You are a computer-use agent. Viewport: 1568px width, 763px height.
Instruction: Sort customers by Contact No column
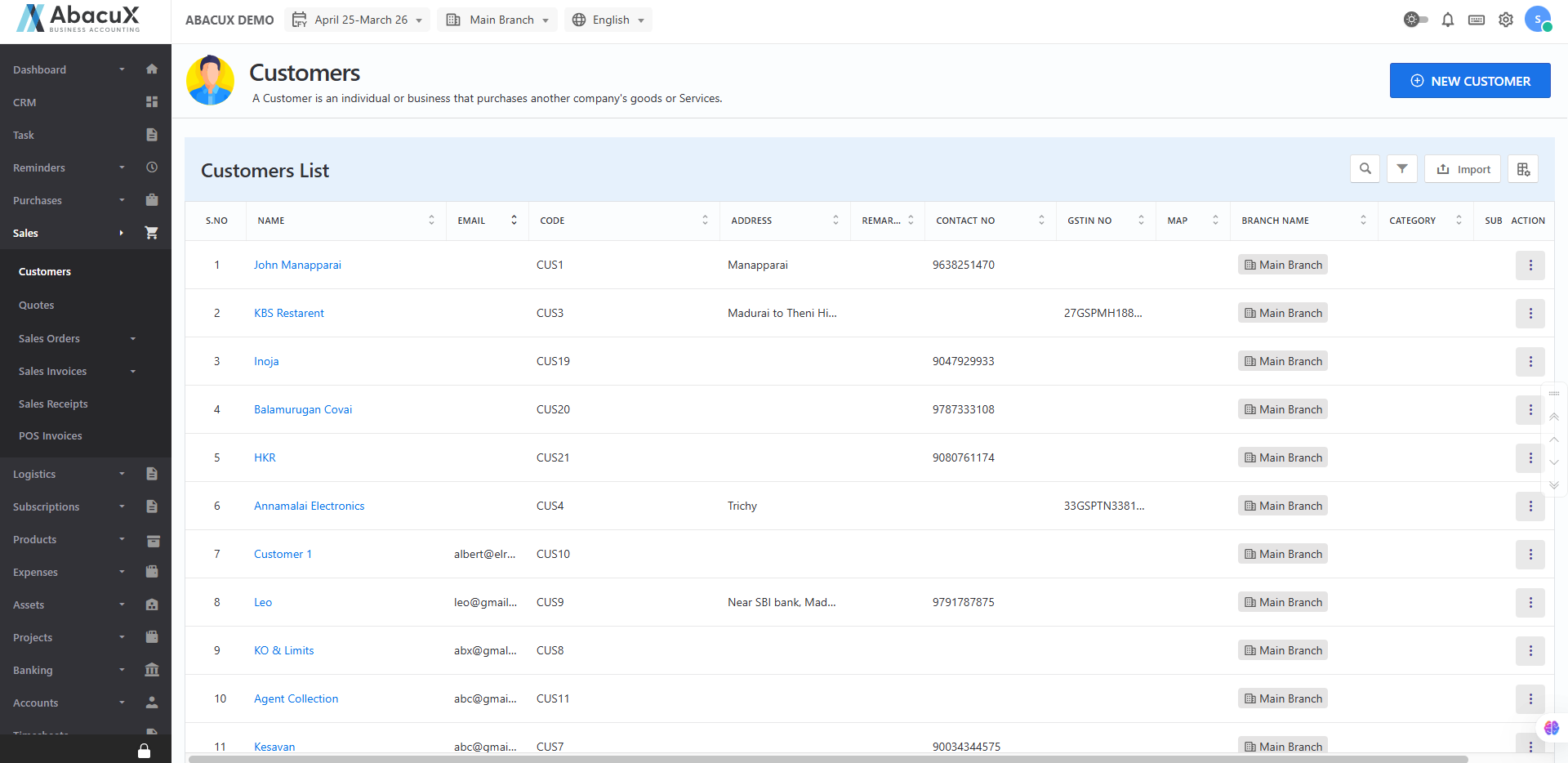[1040, 221]
